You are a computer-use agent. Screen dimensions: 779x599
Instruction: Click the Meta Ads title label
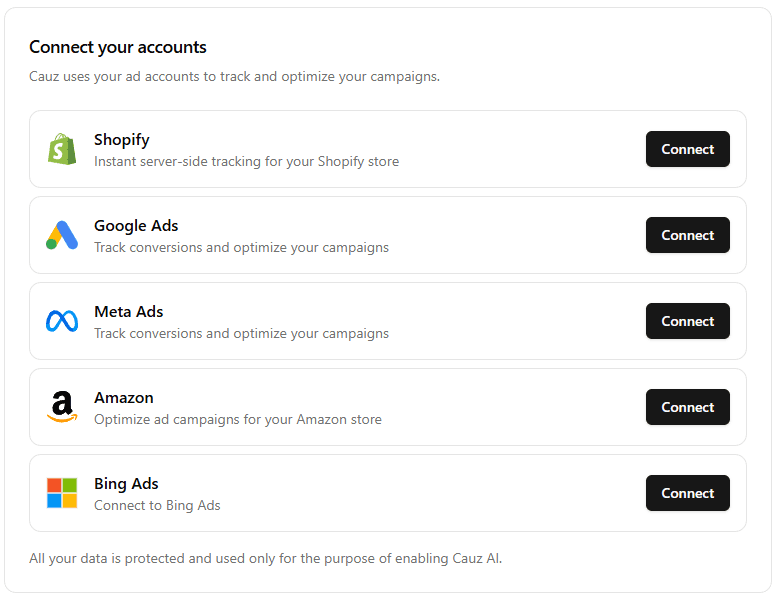tap(128, 312)
